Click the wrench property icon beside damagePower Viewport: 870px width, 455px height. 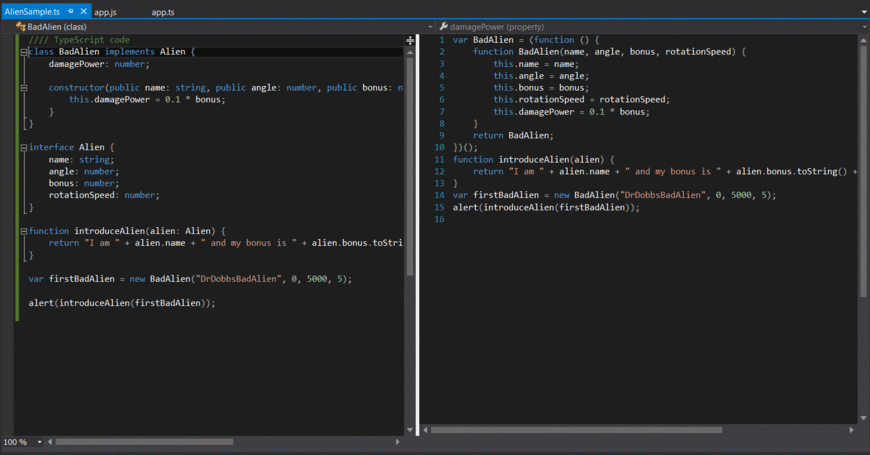click(443, 26)
